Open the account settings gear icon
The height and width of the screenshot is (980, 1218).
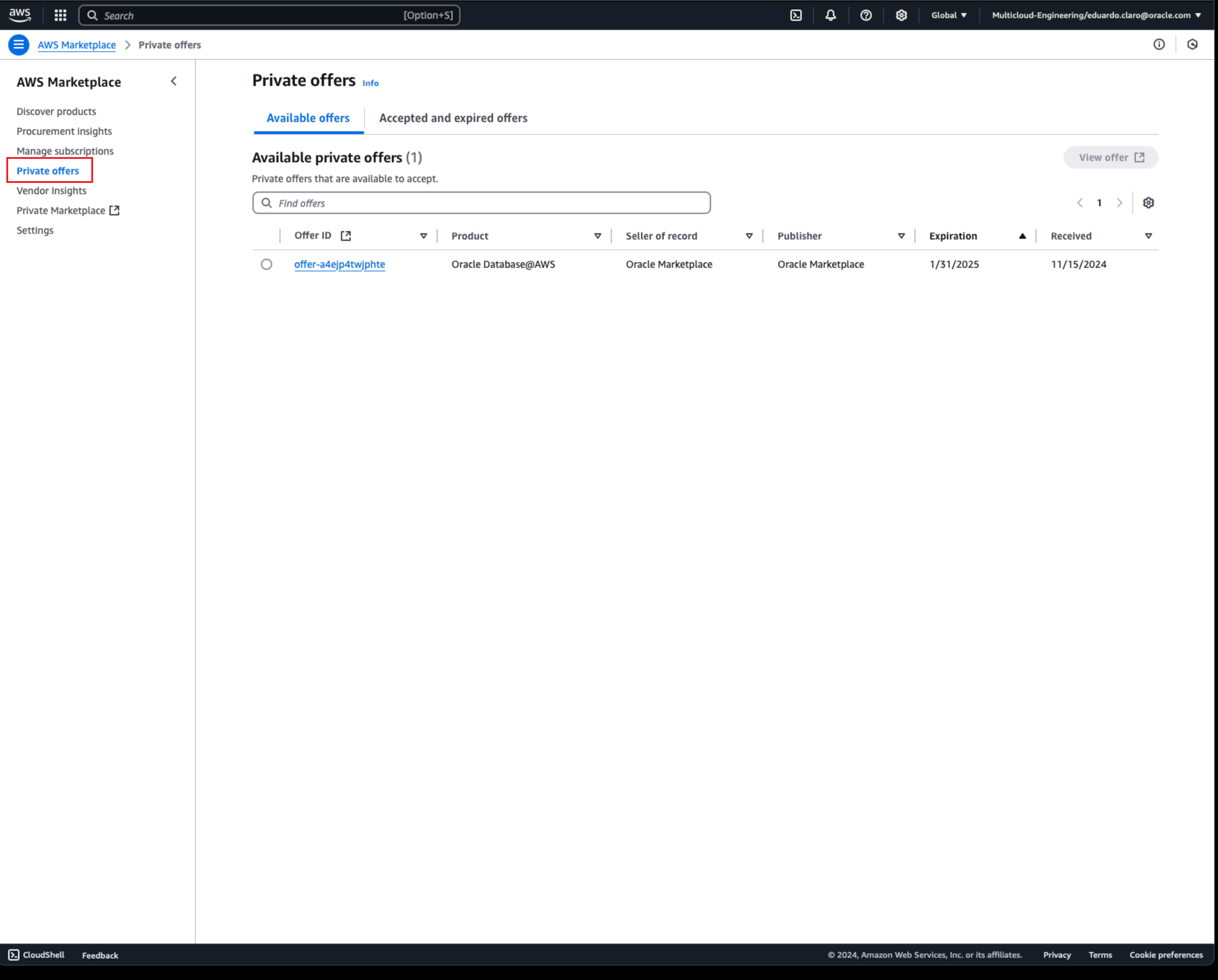pyautogui.click(x=901, y=15)
